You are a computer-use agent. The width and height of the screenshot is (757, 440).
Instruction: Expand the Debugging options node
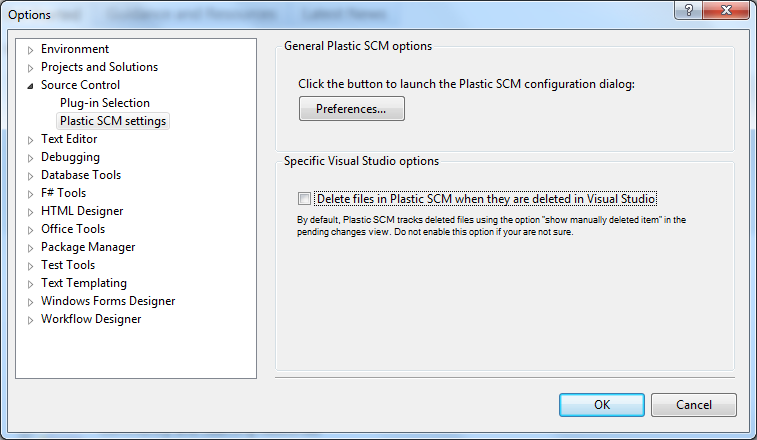pos(31,158)
